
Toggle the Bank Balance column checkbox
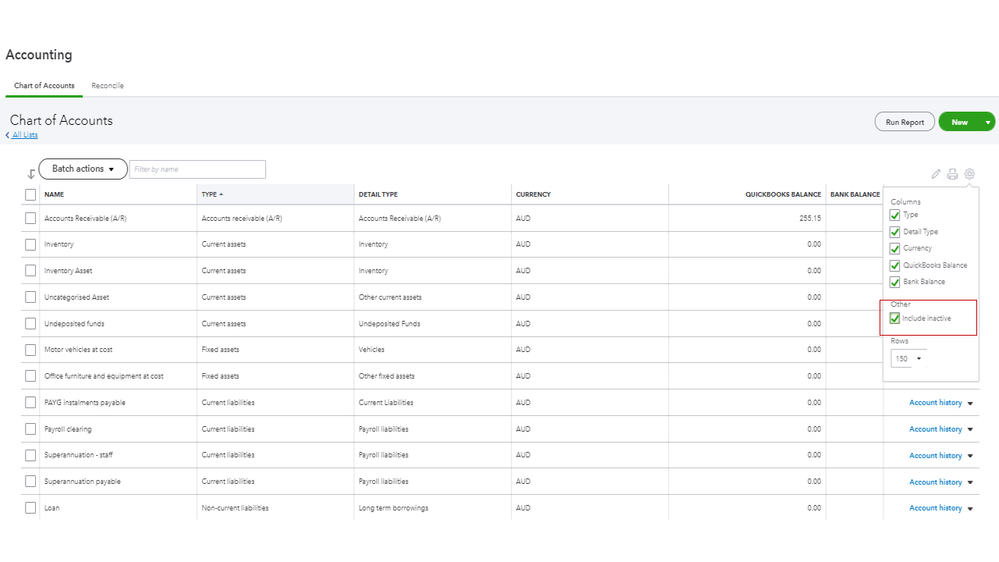pyautogui.click(x=895, y=282)
